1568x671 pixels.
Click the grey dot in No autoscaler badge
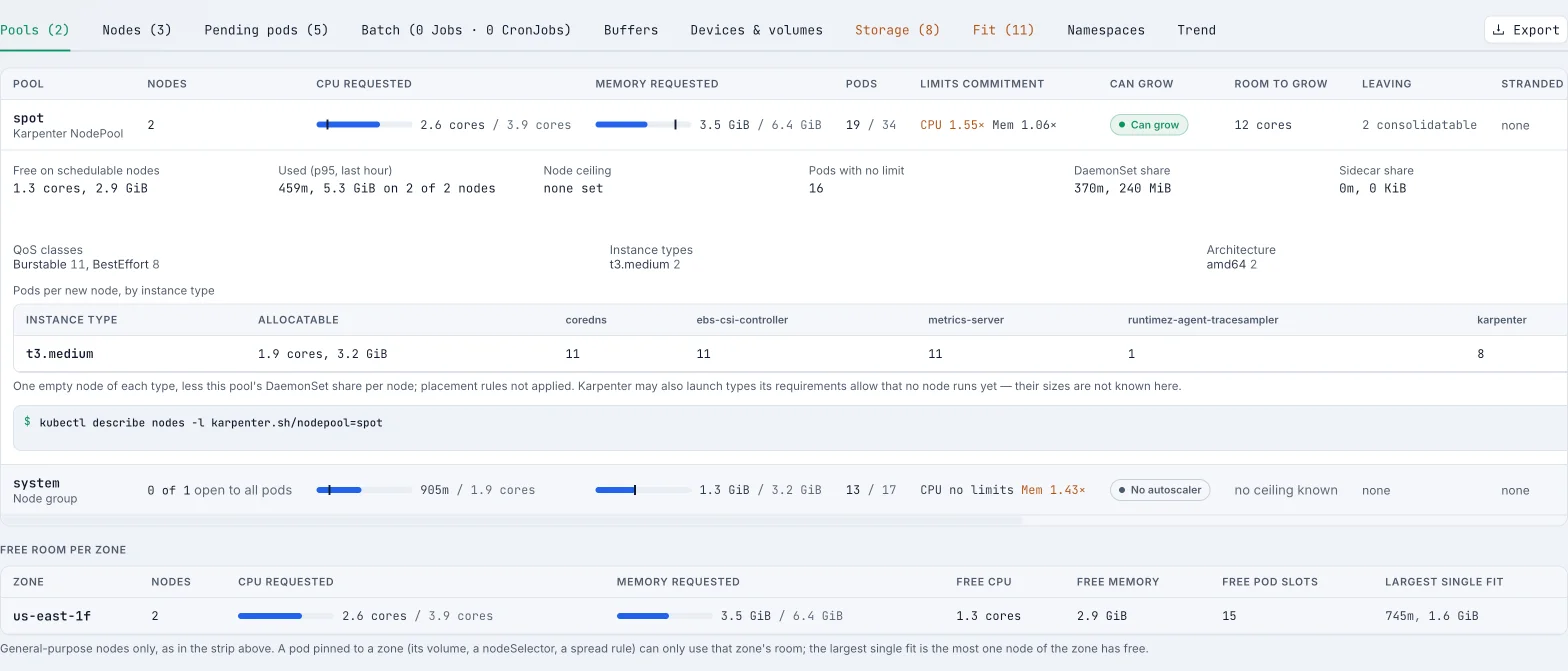1122,490
